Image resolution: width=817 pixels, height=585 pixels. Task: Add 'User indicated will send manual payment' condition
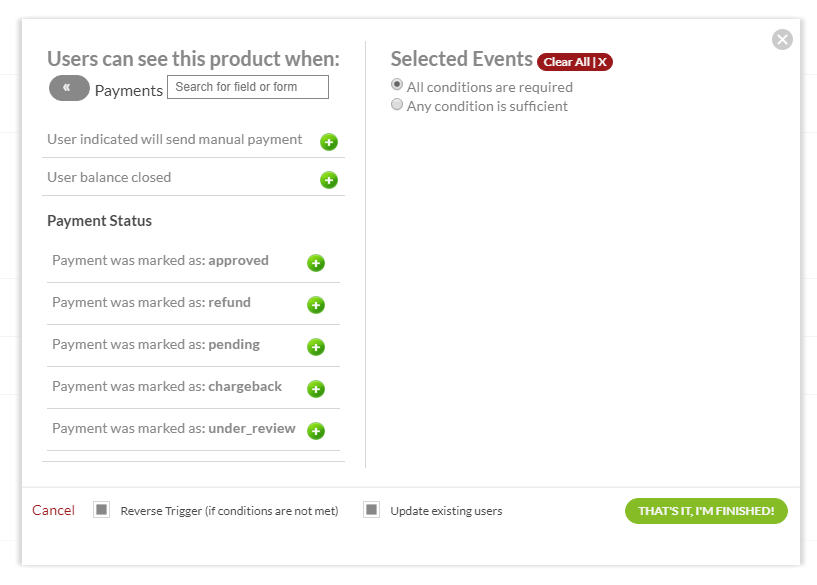coord(328,142)
